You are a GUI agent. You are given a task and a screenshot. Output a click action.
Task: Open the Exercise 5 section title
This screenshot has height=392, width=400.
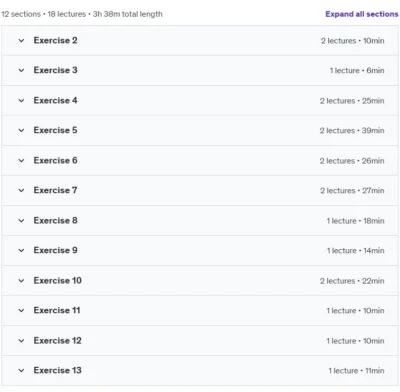(x=55, y=130)
